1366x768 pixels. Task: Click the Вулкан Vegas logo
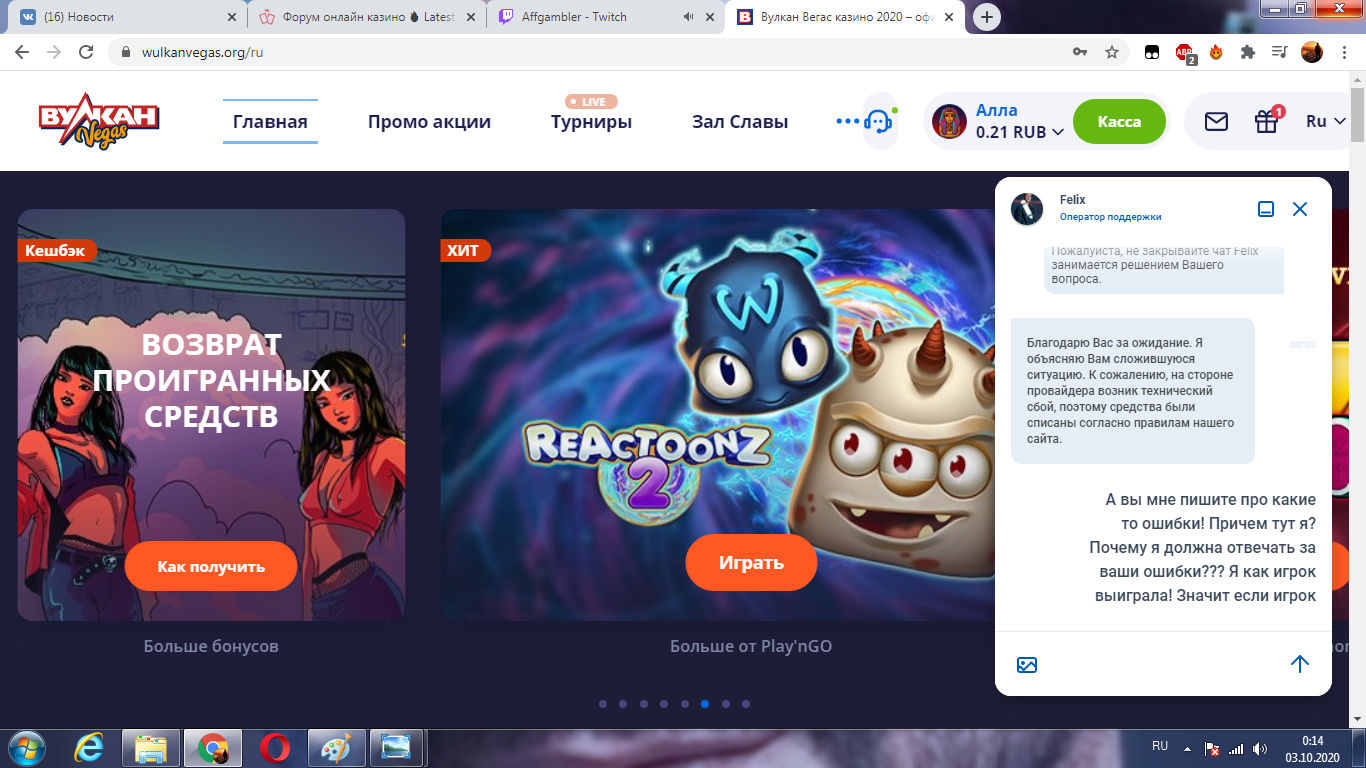coord(99,121)
